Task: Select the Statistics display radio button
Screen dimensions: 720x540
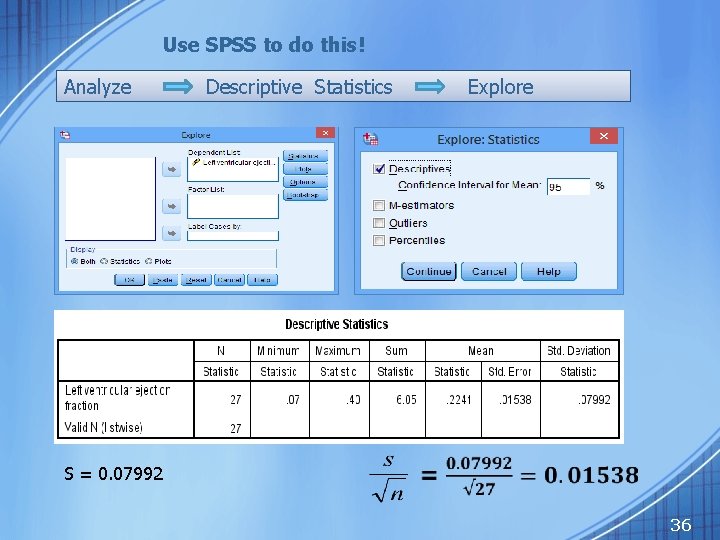Action: point(104,261)
